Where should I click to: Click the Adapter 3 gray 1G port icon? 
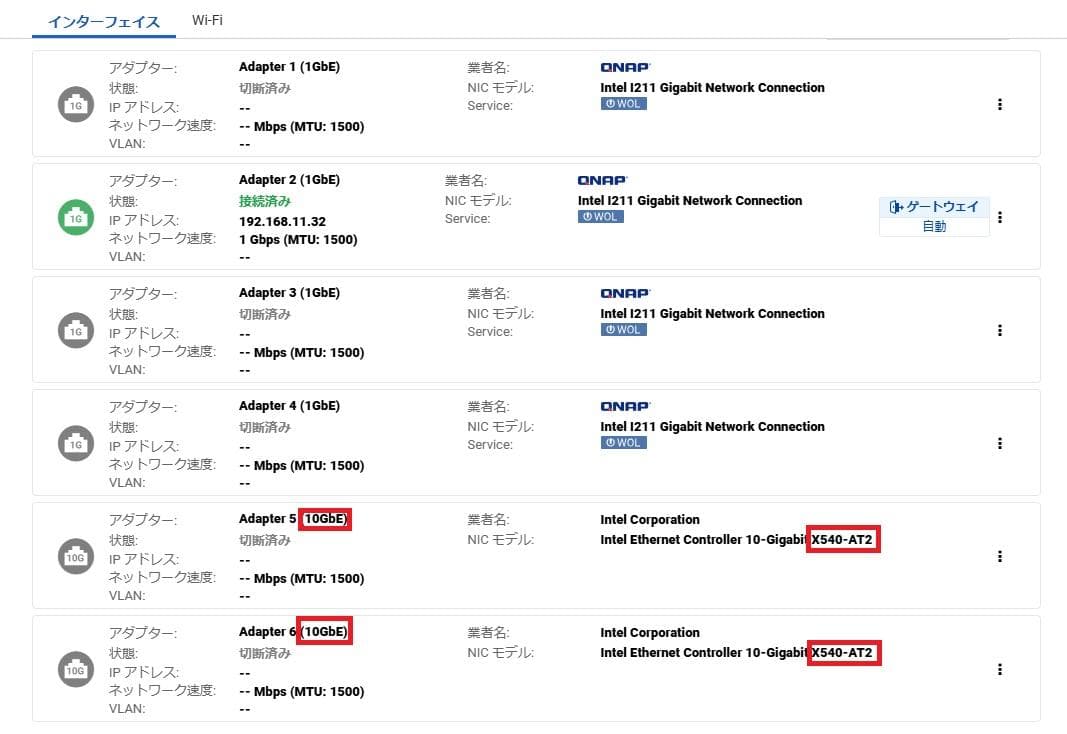coord(75,331)
